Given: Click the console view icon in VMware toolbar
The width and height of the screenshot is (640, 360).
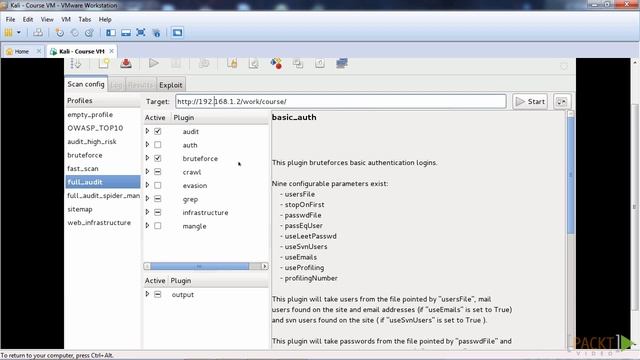Looking at the screenshot, I should click(x=177, y=33).
